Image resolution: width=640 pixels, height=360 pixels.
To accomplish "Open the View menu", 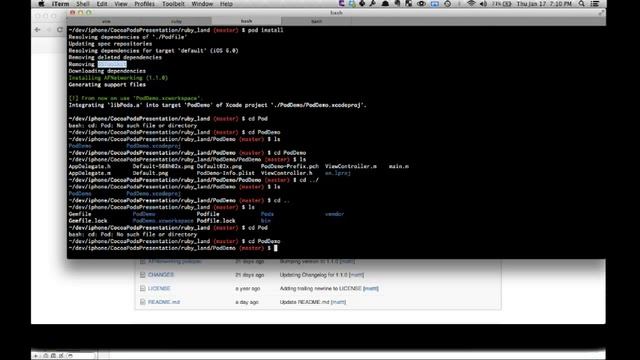I will tap(121, 4).
